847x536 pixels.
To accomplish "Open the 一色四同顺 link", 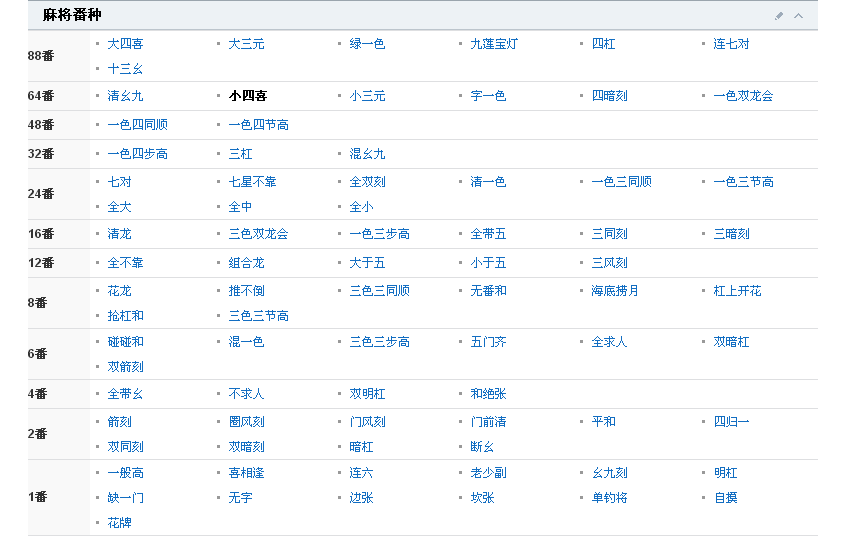I will [x=138, y=125].
